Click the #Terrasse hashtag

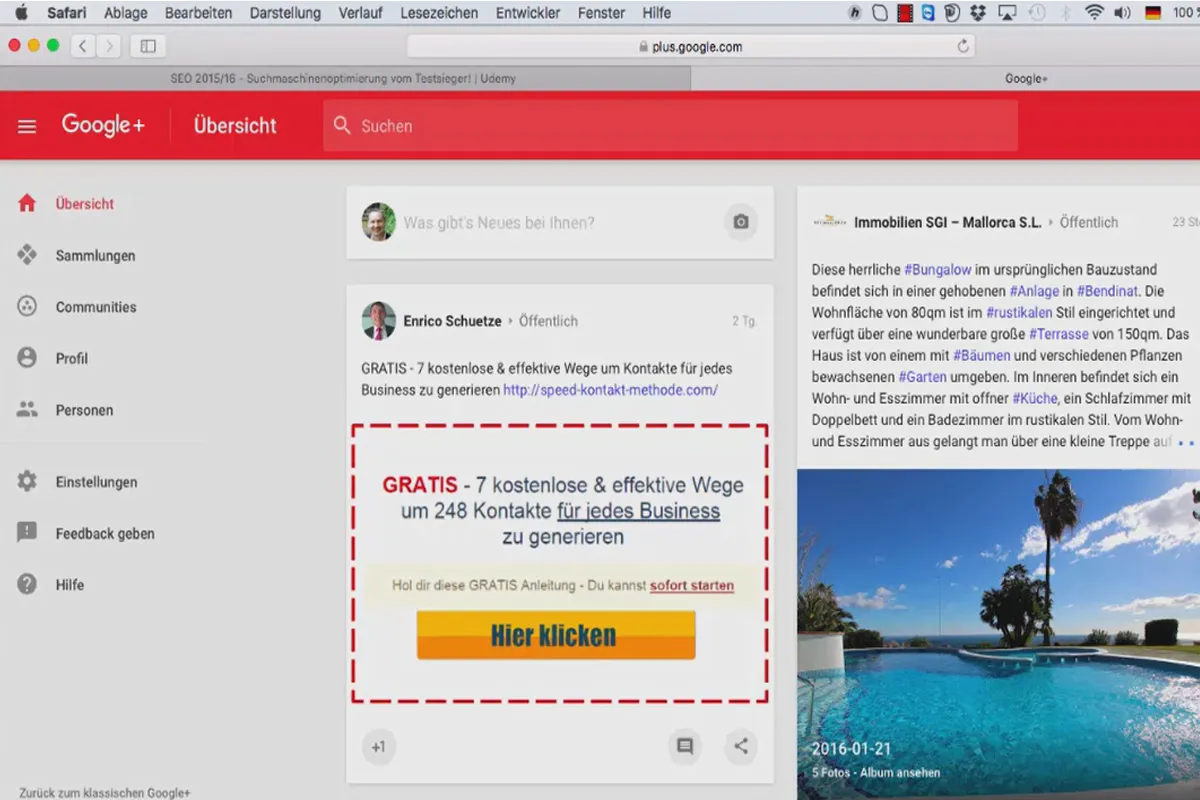click(1061, 334)
